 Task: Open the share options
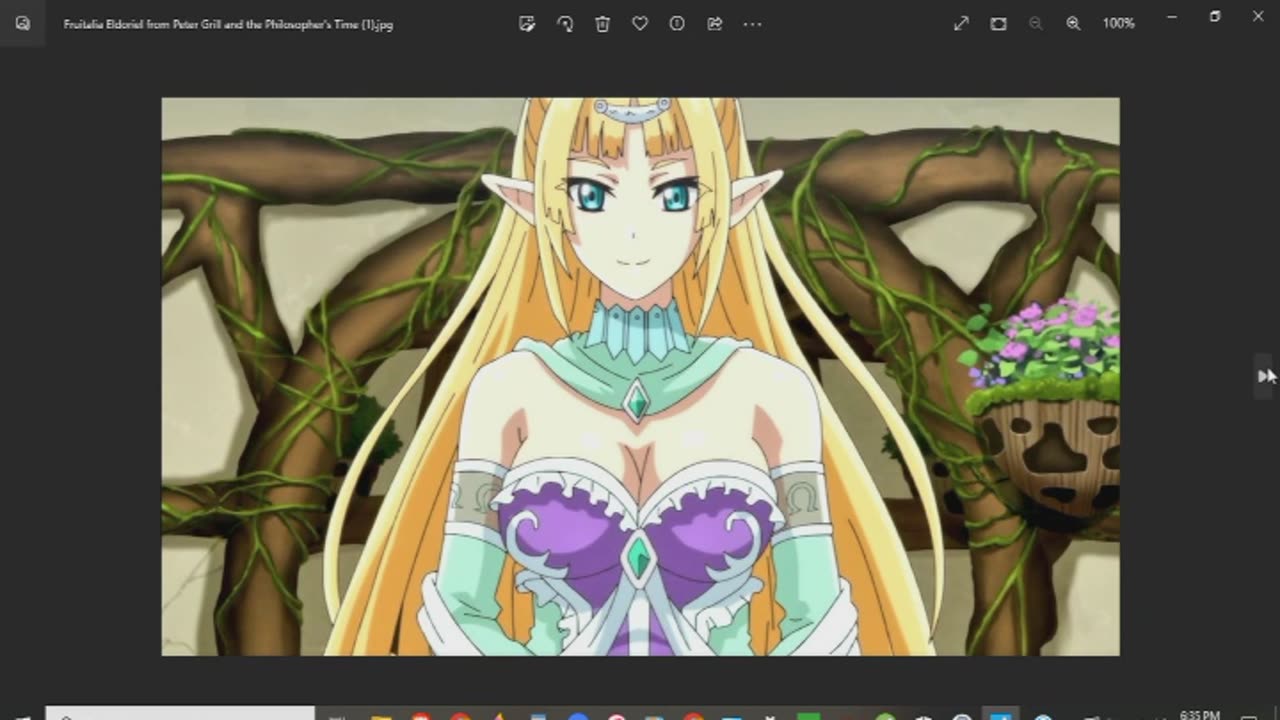(x=715, y=24)
